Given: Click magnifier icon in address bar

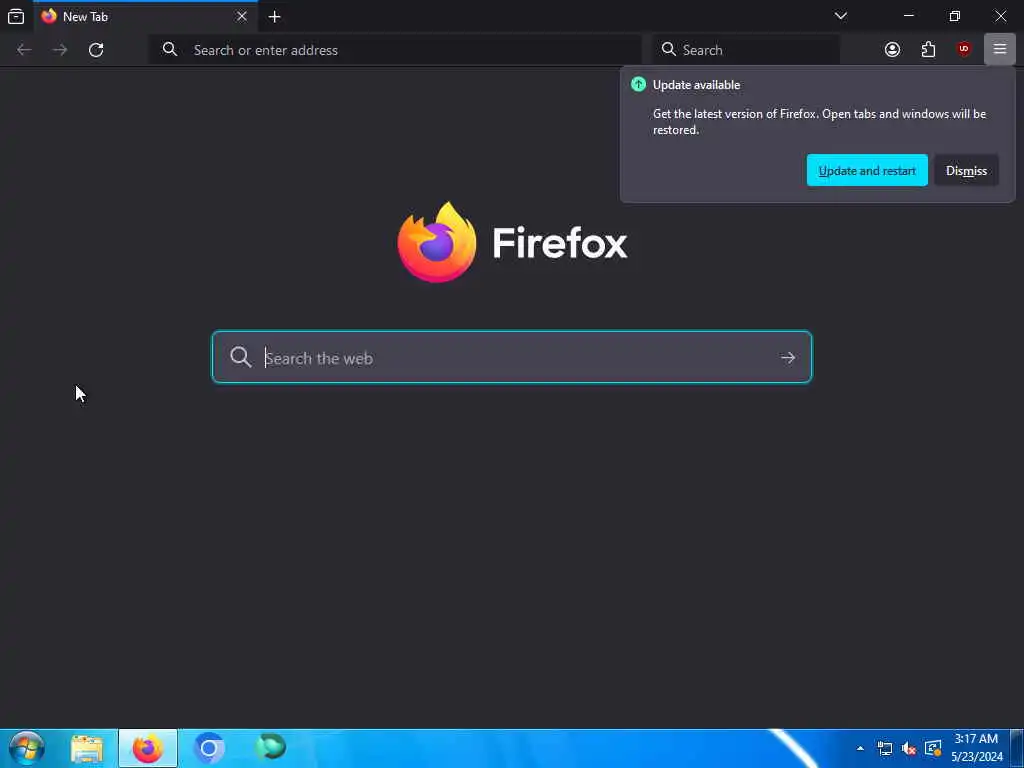Looking at the screenshot, I should click(x=170, y=50).
